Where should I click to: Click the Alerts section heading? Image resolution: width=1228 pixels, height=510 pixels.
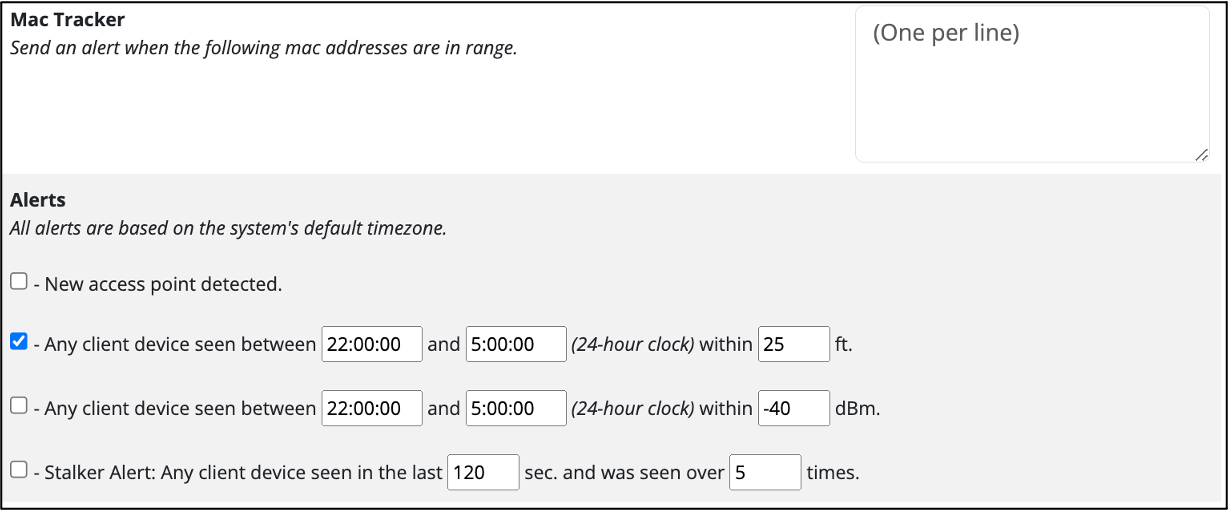(x=38, y=200)
